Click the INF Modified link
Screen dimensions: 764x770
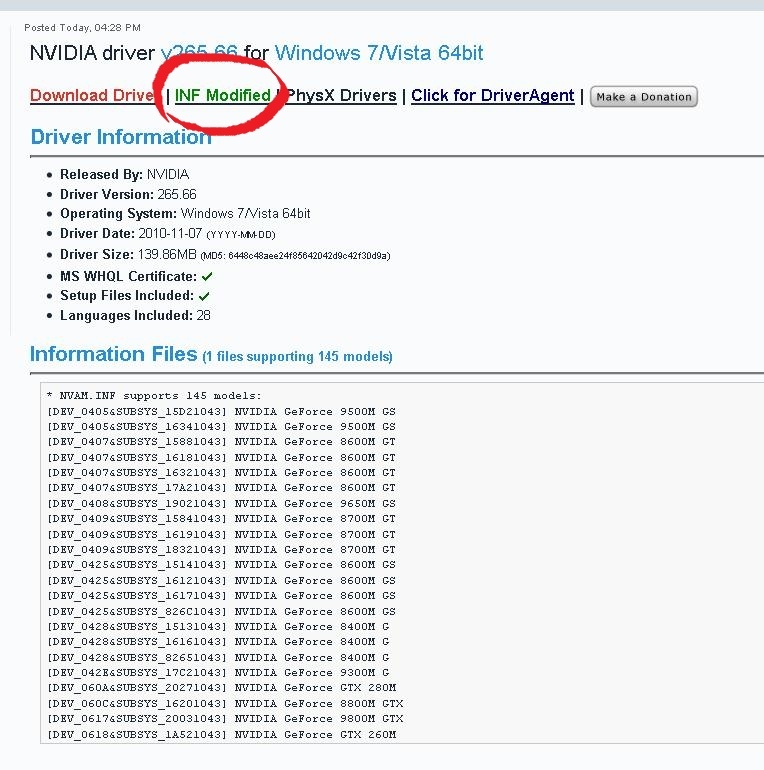coord(222,96)
